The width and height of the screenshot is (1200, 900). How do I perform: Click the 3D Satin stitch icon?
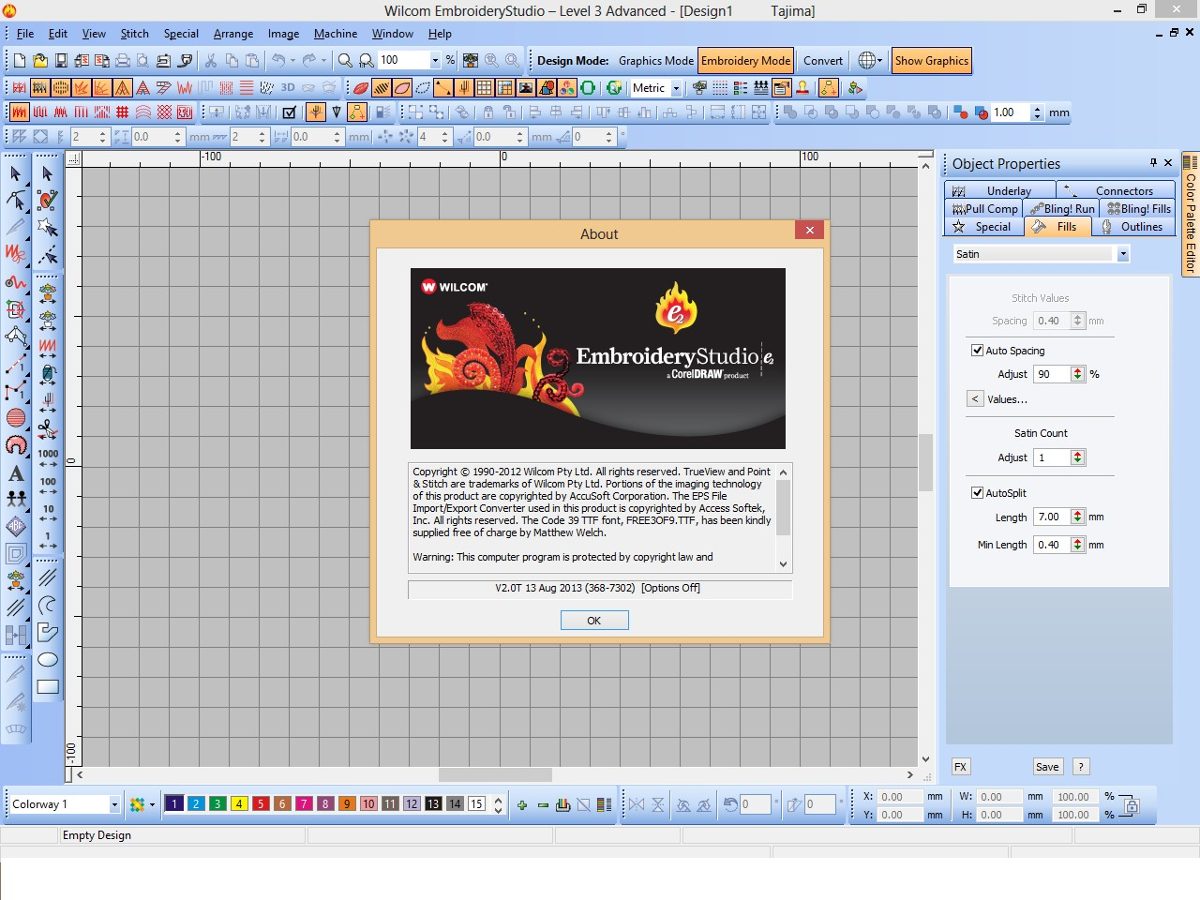click(288, 88)
